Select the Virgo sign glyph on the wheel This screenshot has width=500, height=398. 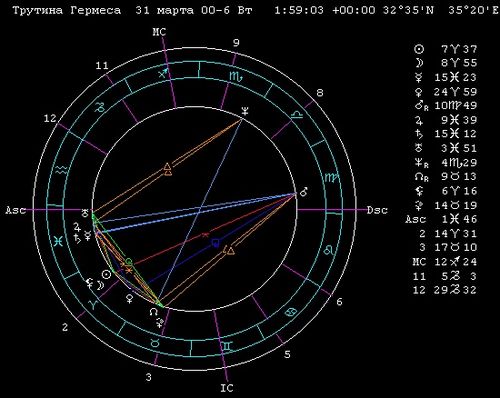(x=332, y=177)
